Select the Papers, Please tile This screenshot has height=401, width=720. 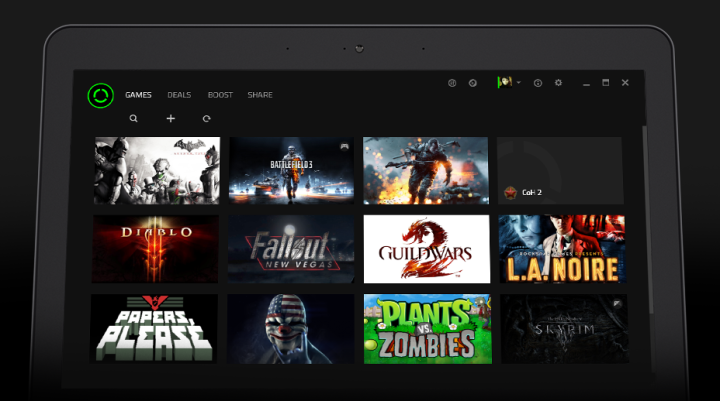point(154,329)
